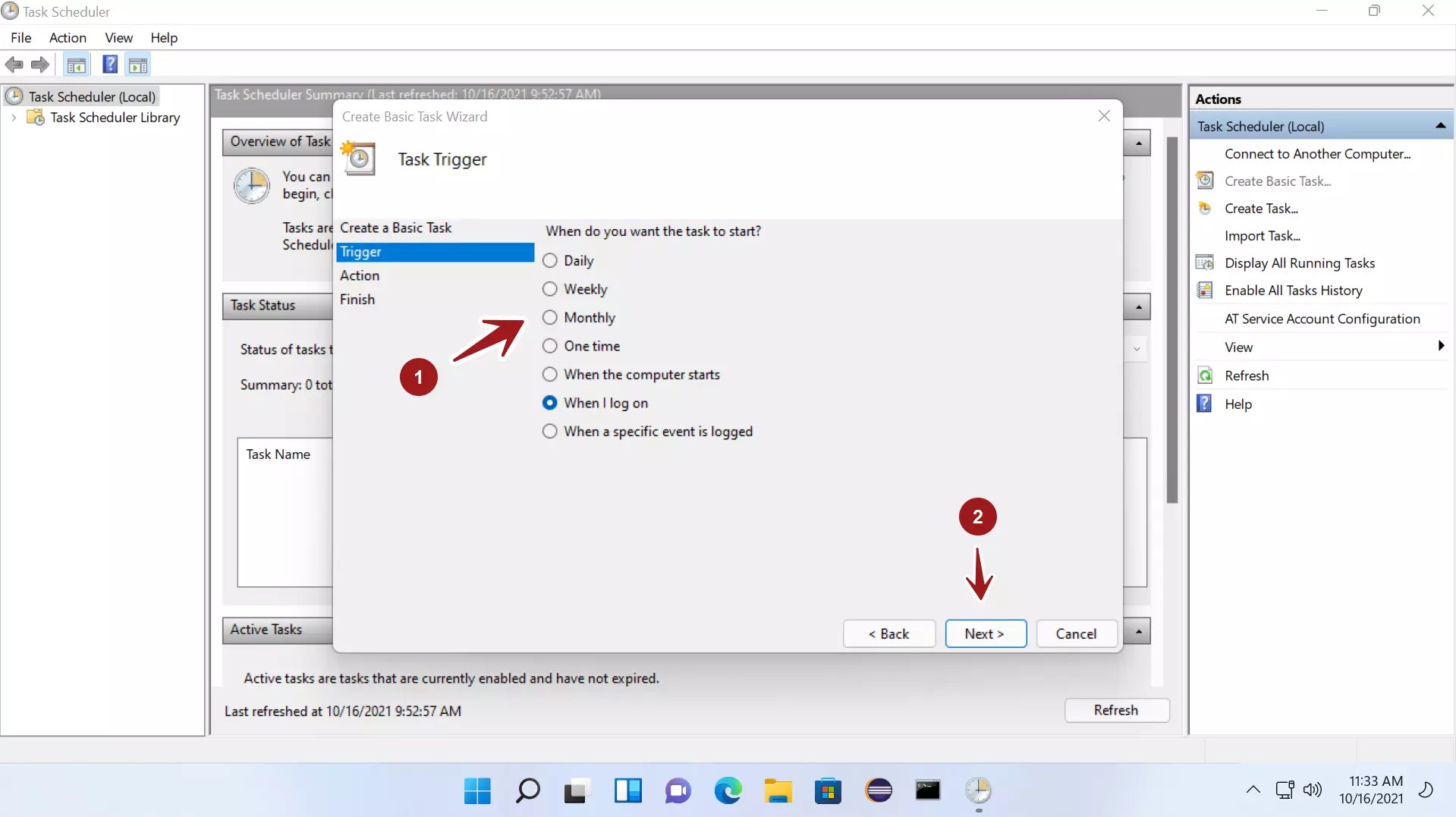Toggle the Show/Hide Console Tree toolbar icon
The height and width of the screenshot is (817, 1456).
pyautogui.click(x=77, y=64)
